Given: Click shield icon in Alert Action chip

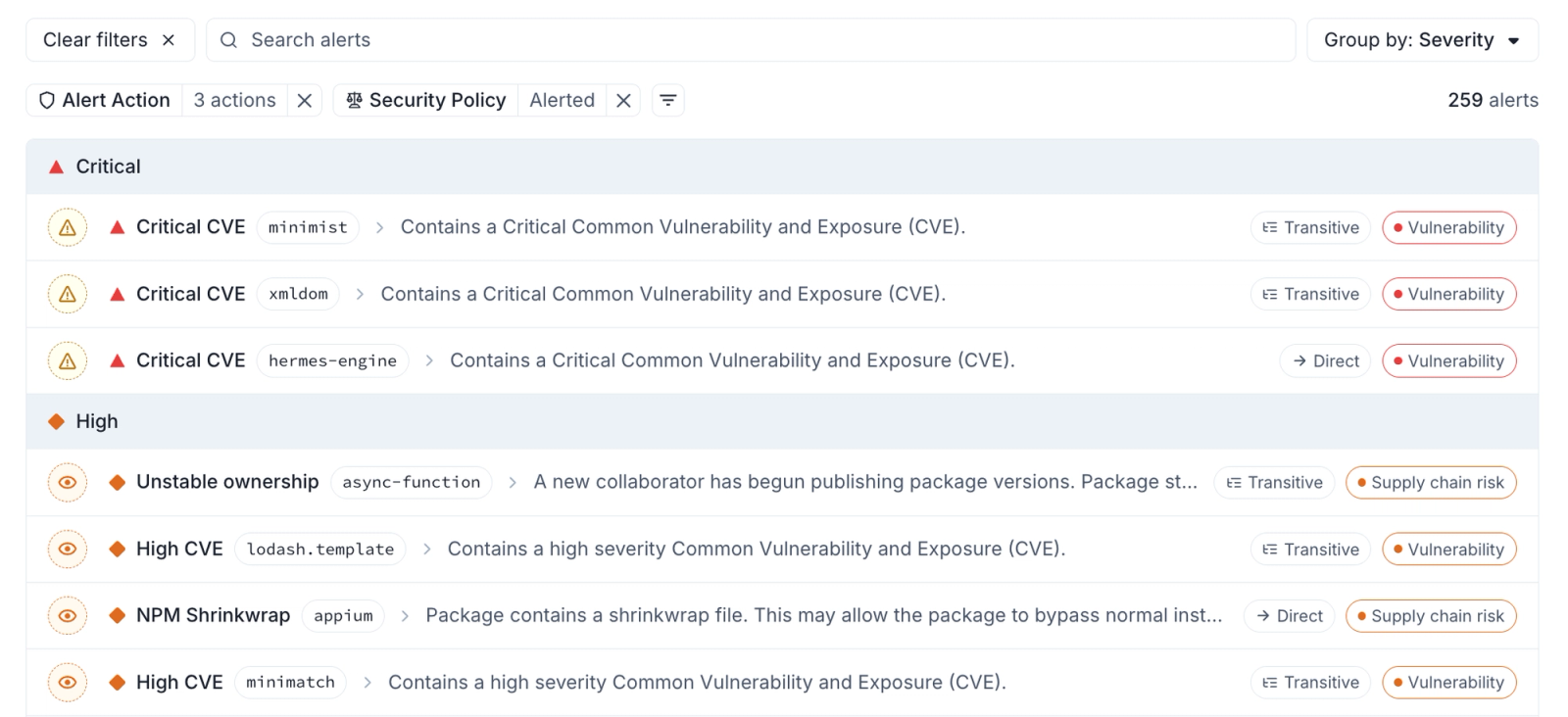Looking at the screenshot, I should pos(47,100).
